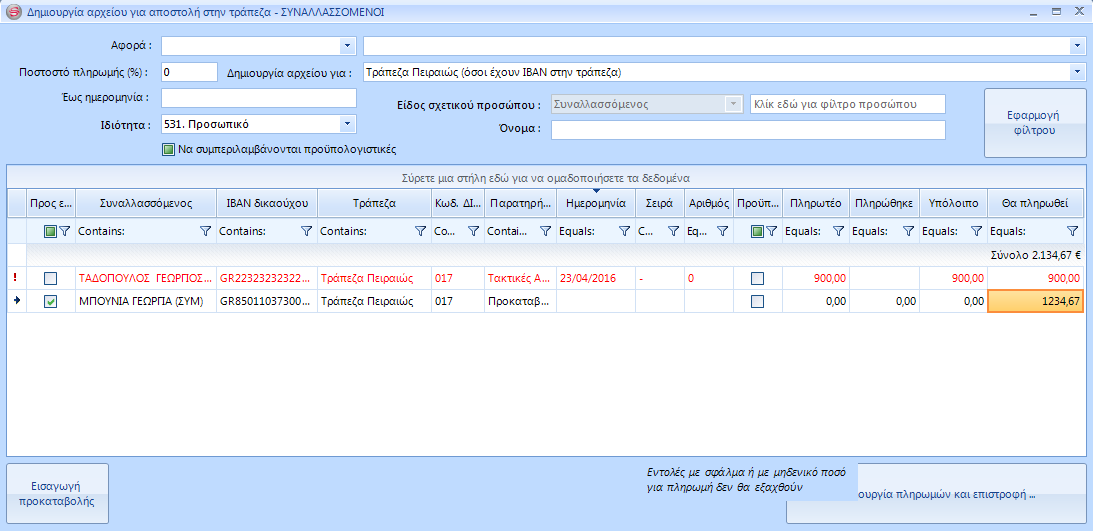Click filter funnel in Ημερομηνία column

(x=624, y=231)
